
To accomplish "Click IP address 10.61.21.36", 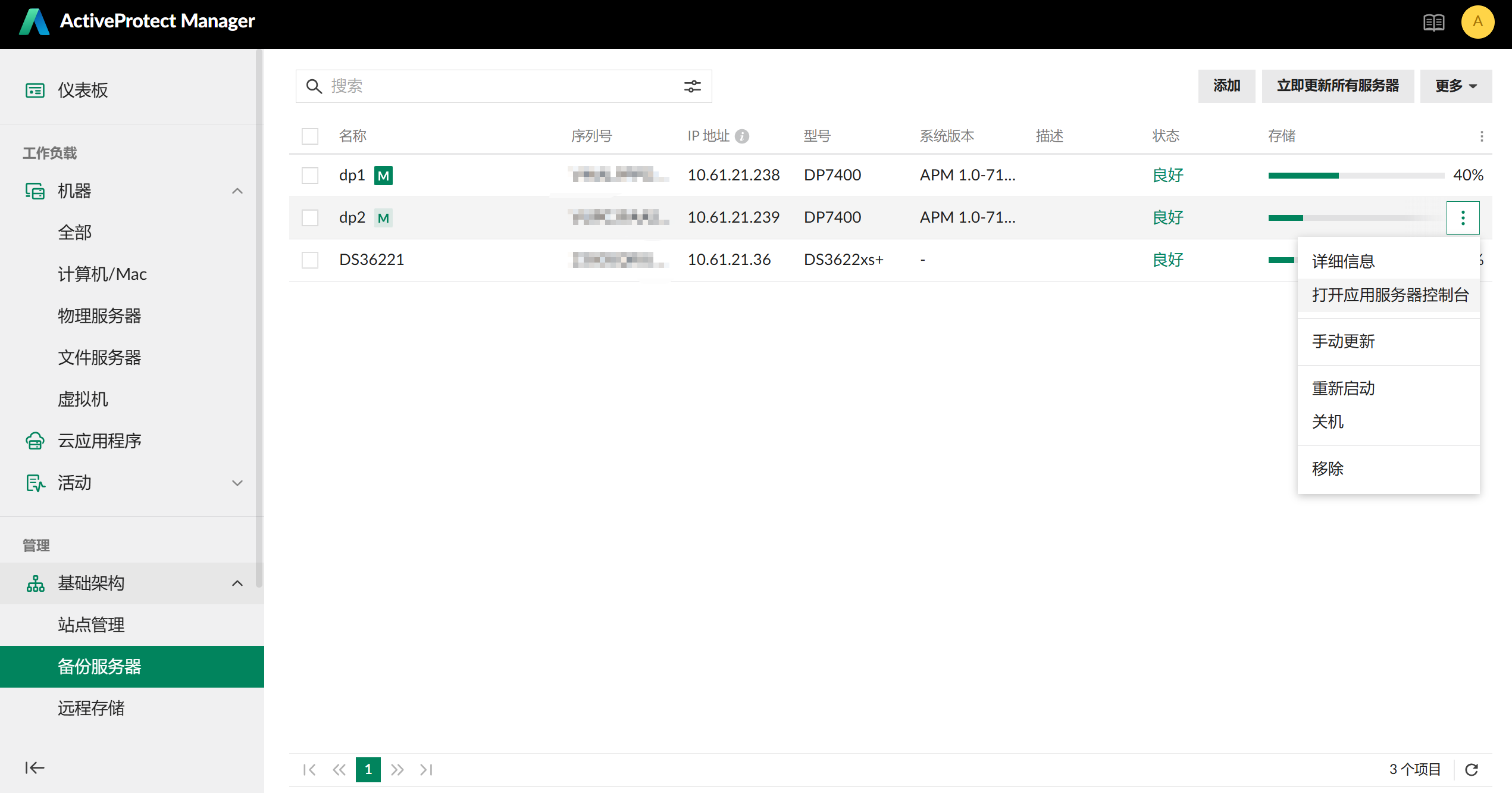I will coord(729,260).
